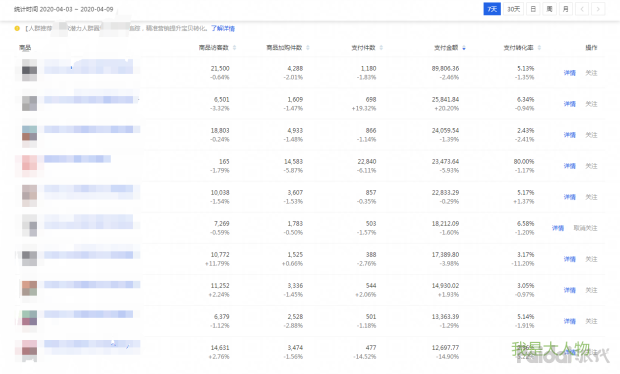The image size is (620, 374).
Task: Go to previous period arrow
Action: 582,9
